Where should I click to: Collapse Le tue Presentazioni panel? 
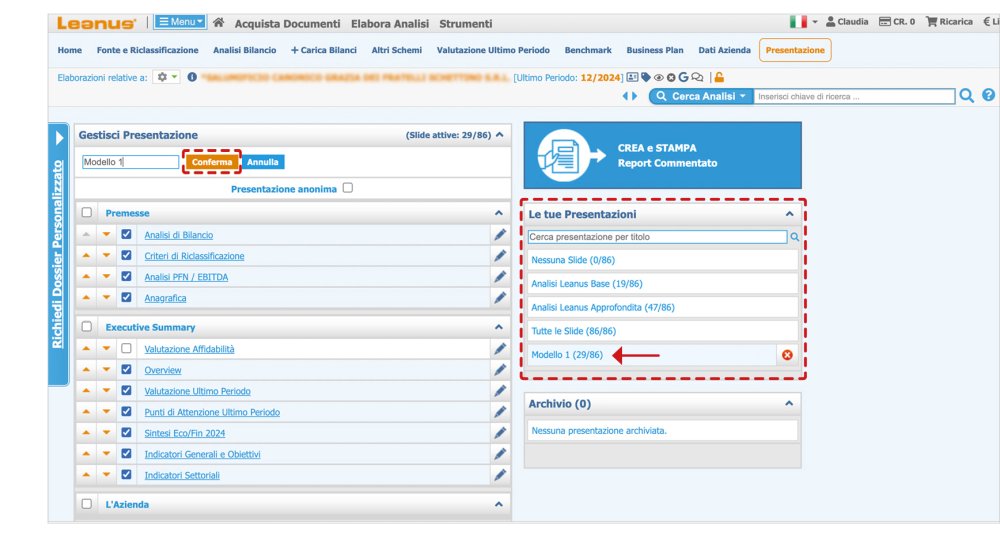click(x=790, y=214)
